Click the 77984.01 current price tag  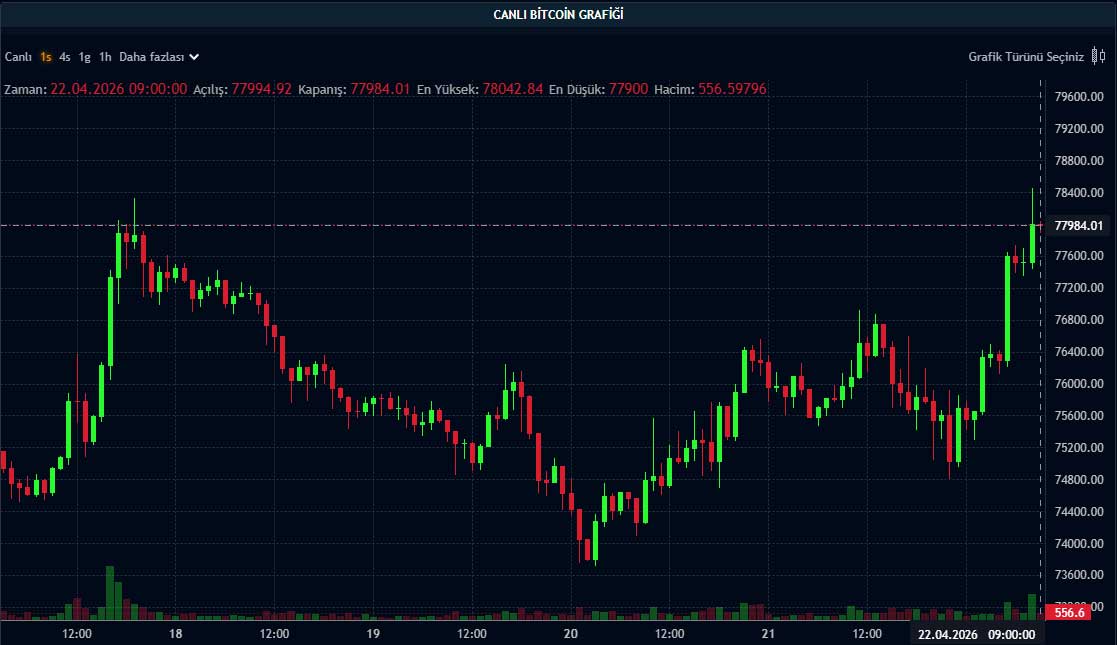click(1078, 225)
